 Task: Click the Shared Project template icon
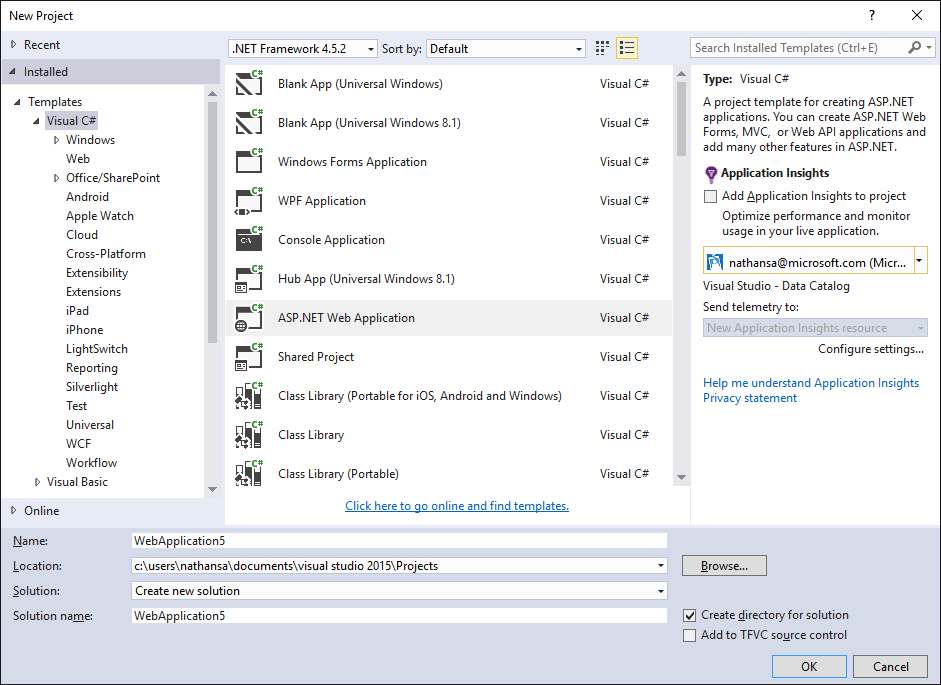tap(248, 356)
